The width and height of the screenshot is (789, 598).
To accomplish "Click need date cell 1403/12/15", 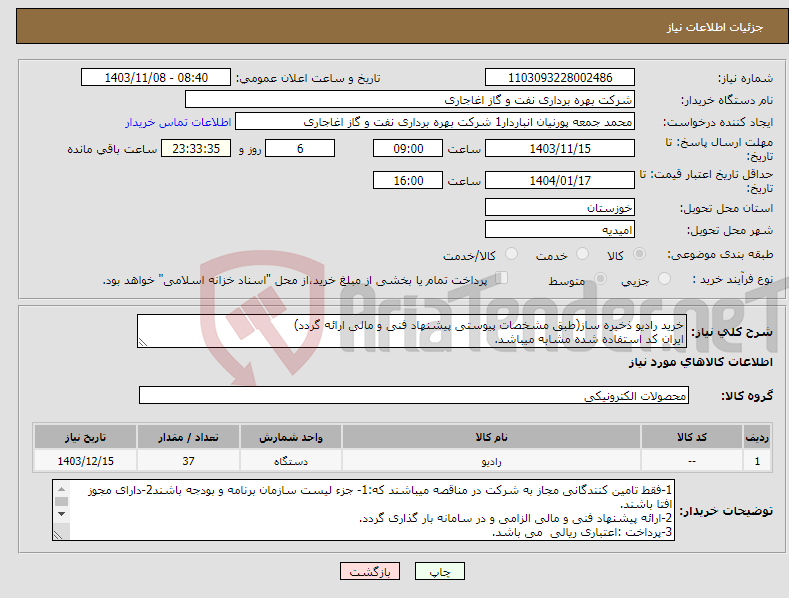I will (86, 461).
